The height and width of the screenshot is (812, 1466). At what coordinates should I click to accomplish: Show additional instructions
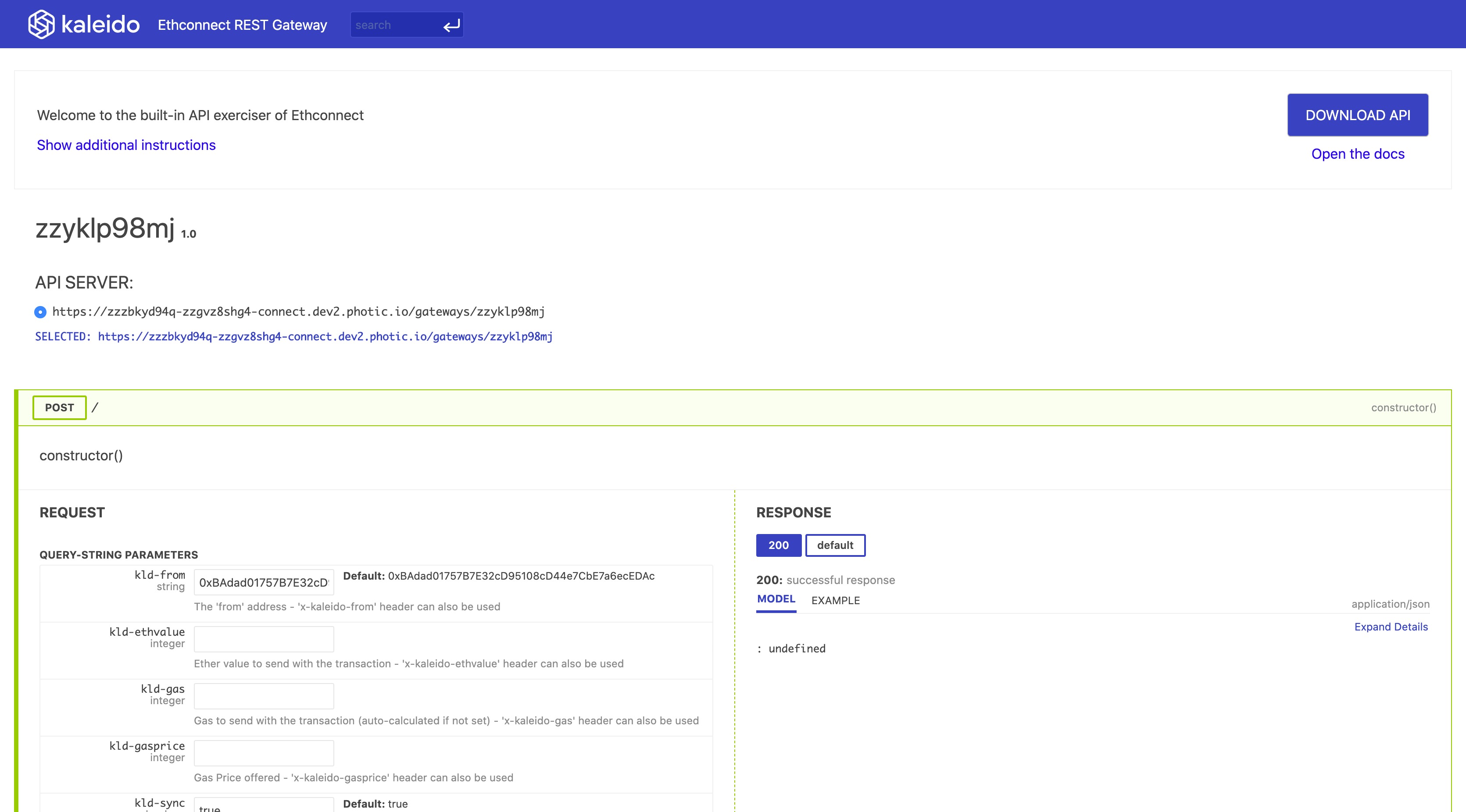coord(126,145)
